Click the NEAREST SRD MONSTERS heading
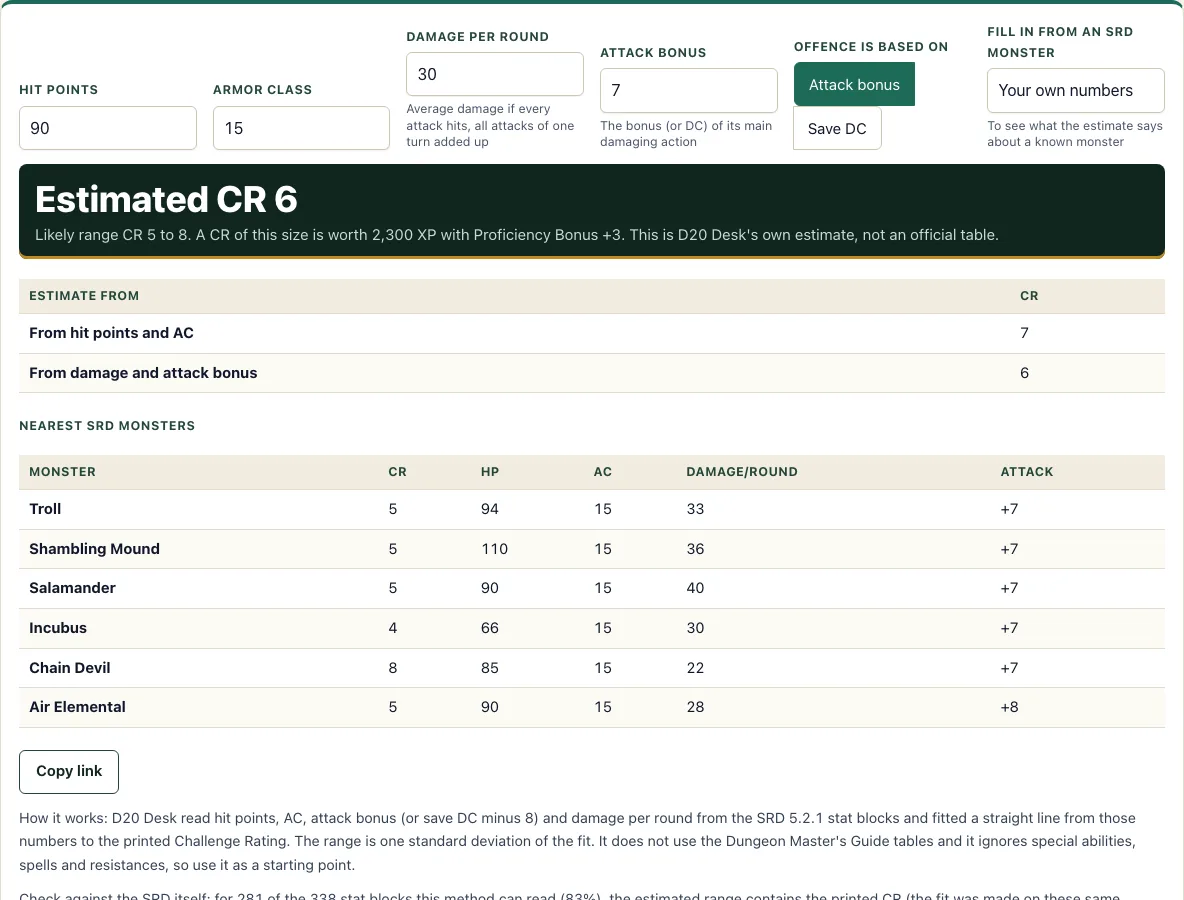1184x900 pixels. (107, 426)
